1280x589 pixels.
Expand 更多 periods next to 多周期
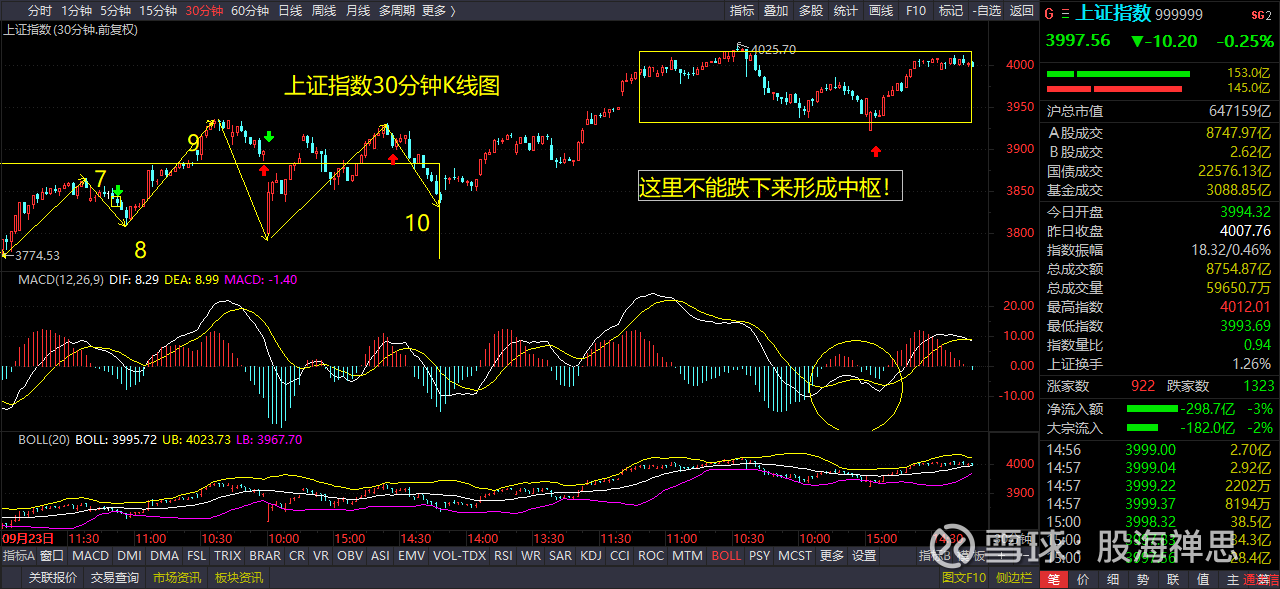[439, 11]
